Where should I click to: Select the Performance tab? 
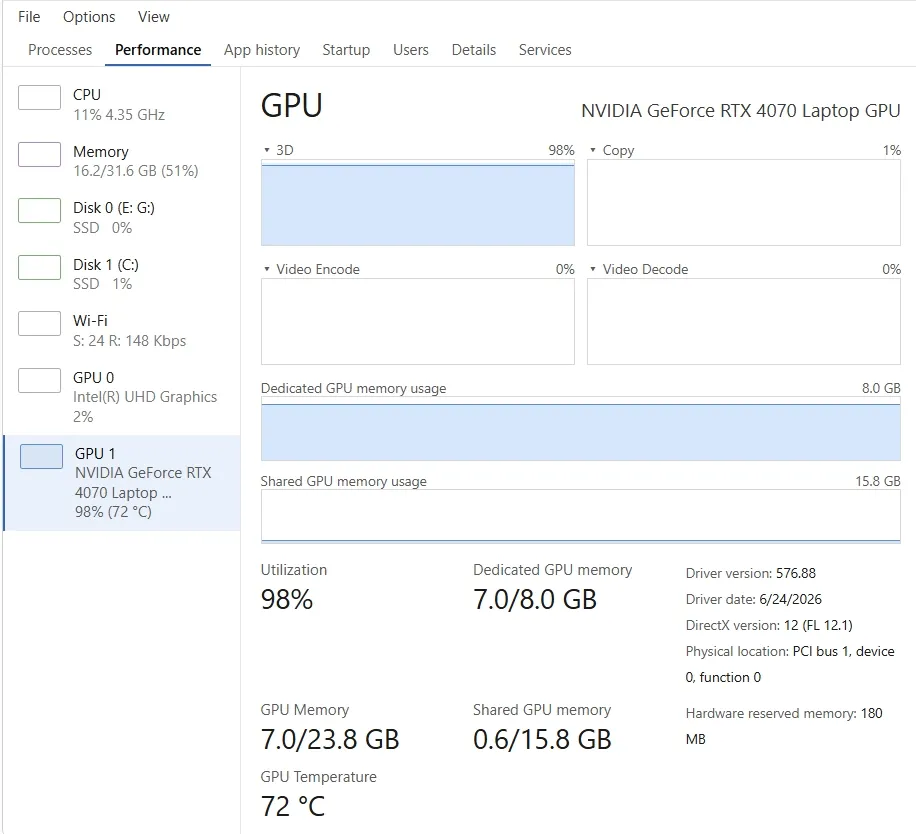click(x=158, y=50)
